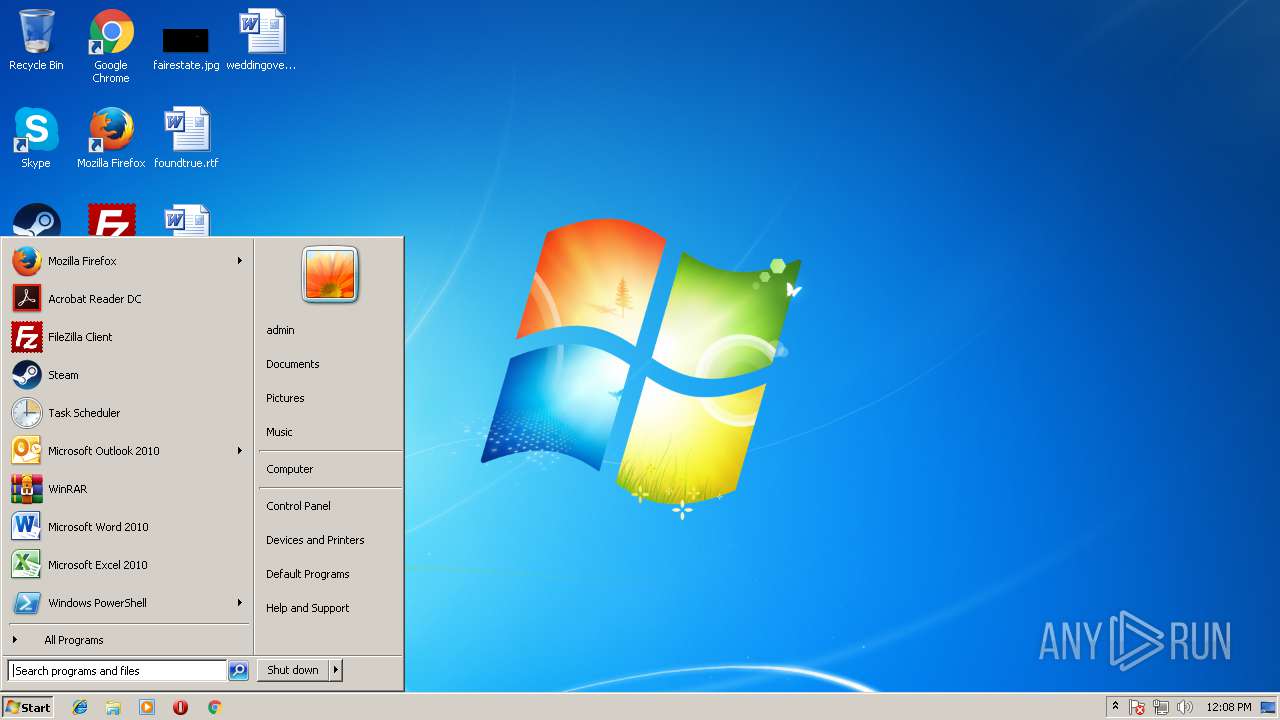Open Default Programs
Viewport: 1280px width, 720px height.
click(330, 574)
